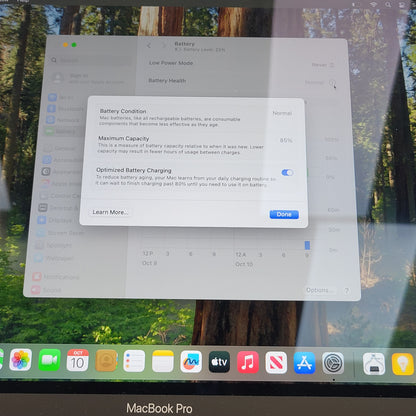The height and width of the screenshot is (416, 416).
Task: Click the Battery Health info icon
Action: click(332, 82)
